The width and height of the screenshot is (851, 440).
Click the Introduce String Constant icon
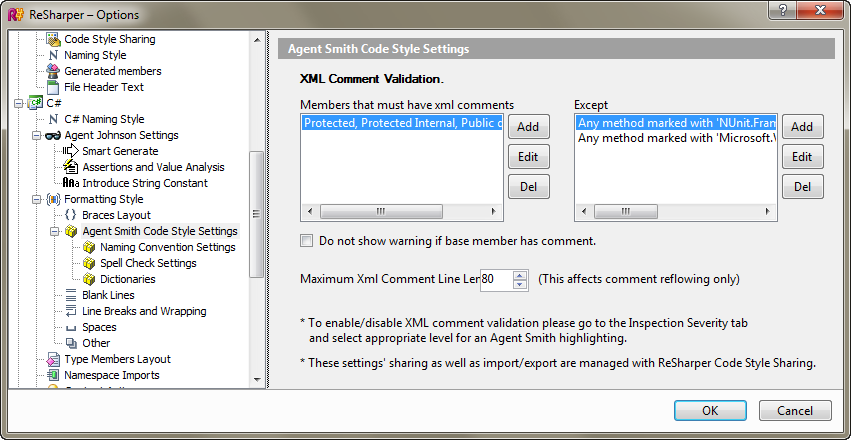click(x=71, y=183)
